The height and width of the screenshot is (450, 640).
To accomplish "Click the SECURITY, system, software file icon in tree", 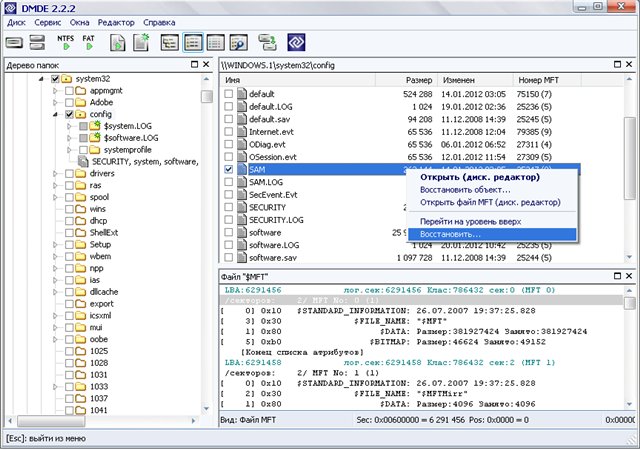I will (83, 161).
